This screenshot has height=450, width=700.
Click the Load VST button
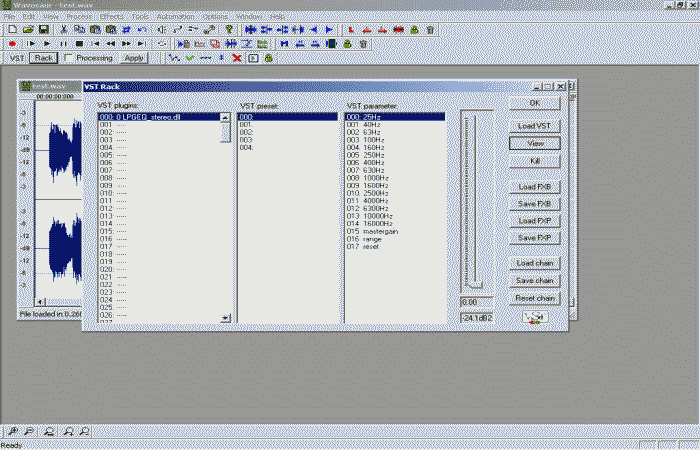pos(534,125)
